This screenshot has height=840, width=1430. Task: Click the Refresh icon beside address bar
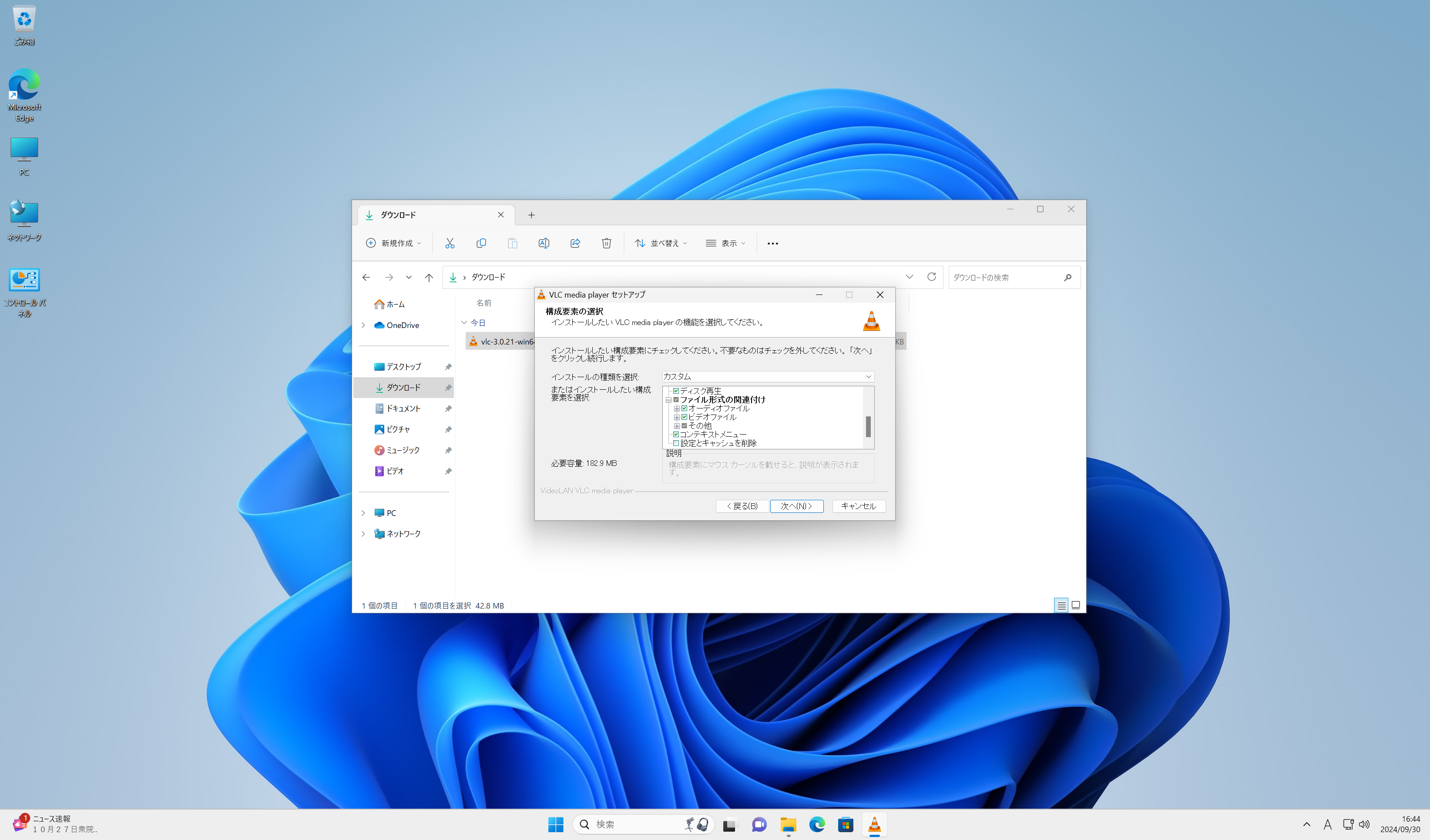click(x=931, y=277)
